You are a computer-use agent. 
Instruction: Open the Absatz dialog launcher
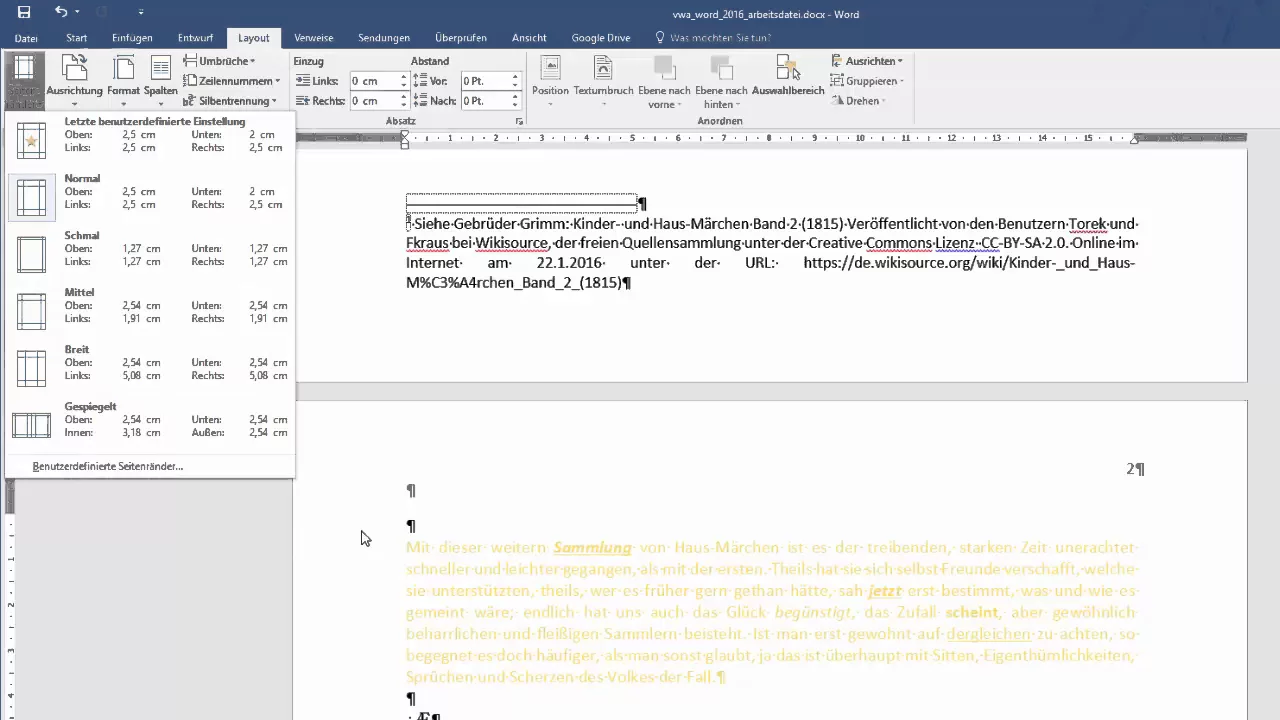(x=519, y=121)
